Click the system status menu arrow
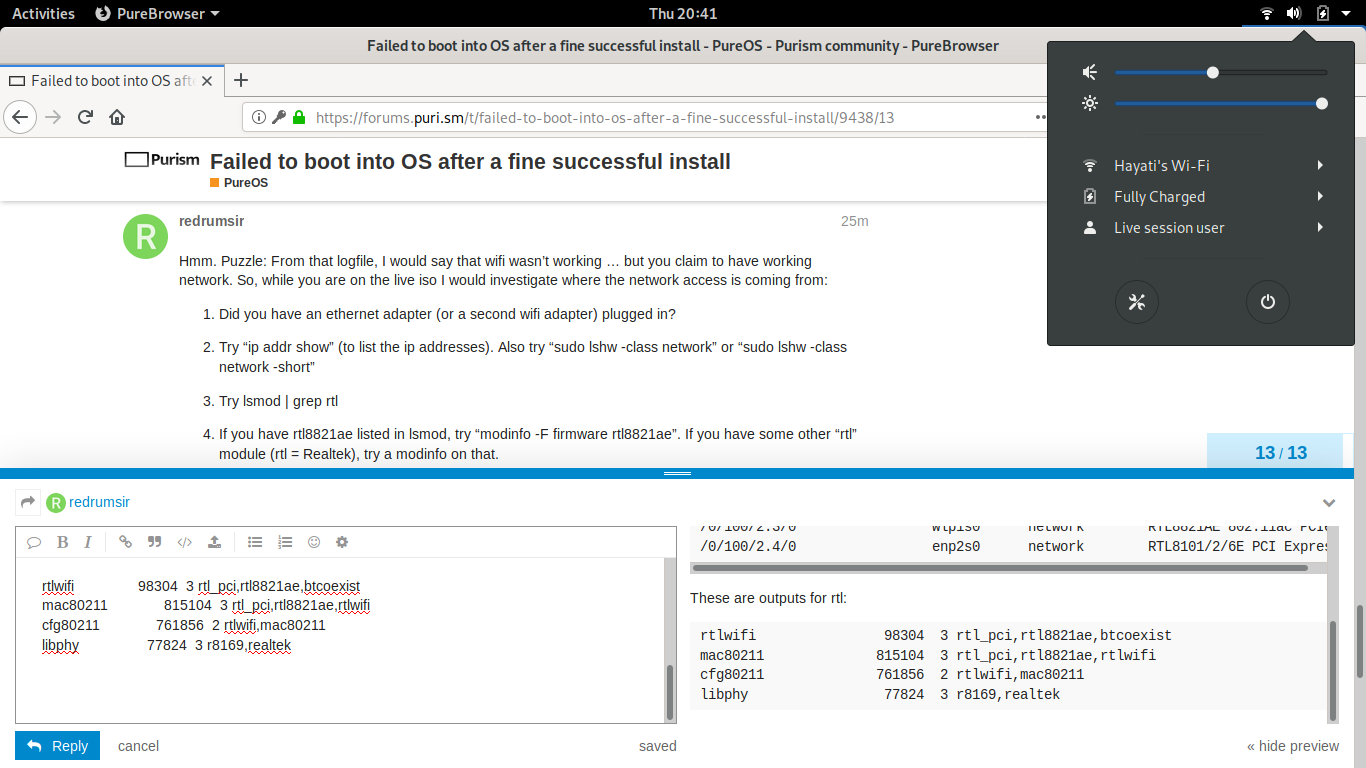This screenshot has height=768, width=1366. tap(1346, 13)
